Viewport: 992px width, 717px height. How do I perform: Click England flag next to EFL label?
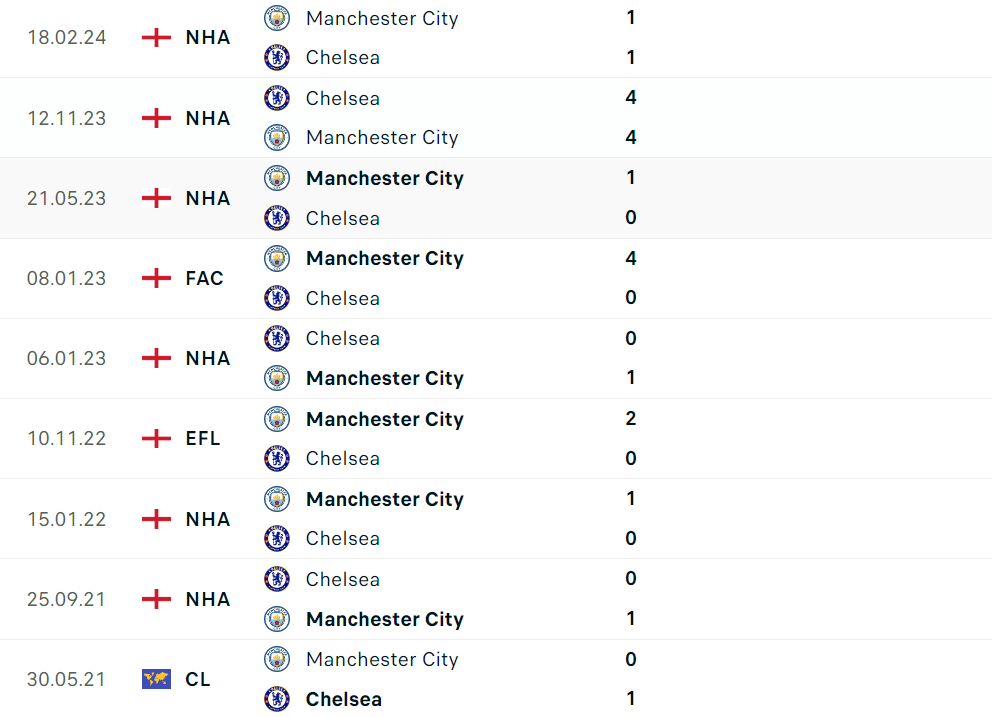[156, 438]
